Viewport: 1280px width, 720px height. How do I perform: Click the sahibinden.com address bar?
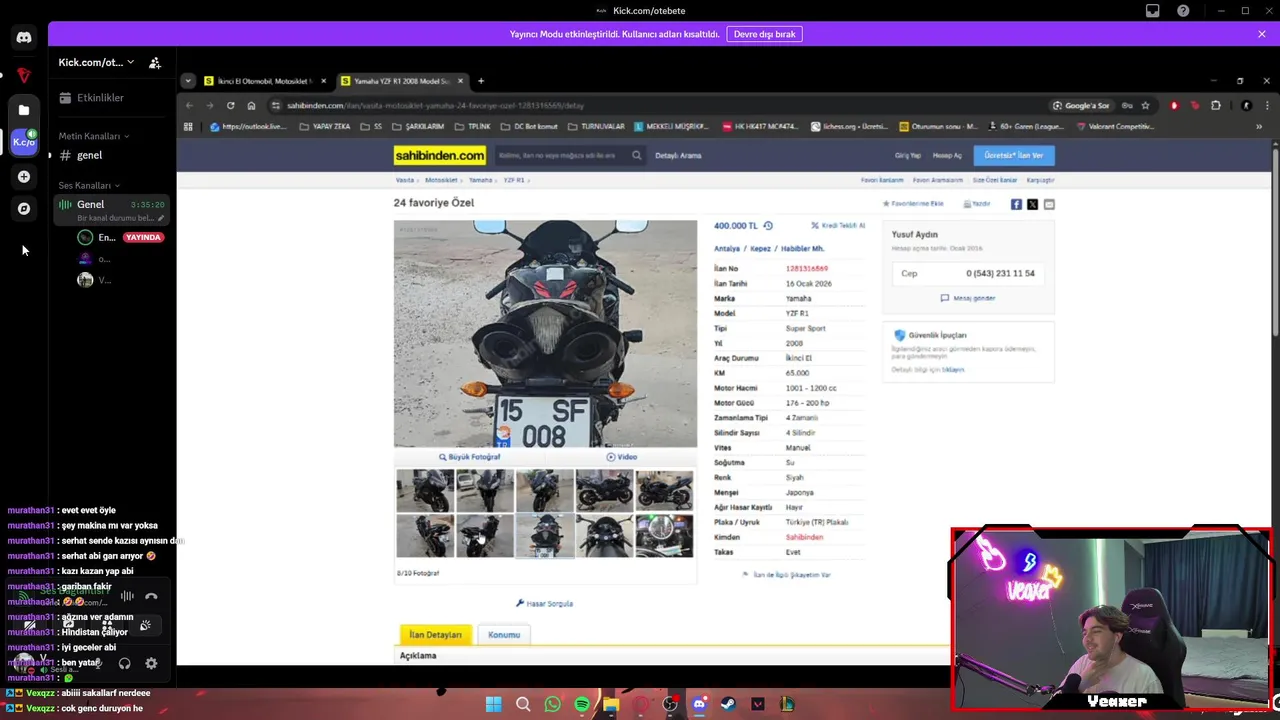pyautogui.click(x=660, y=105)
